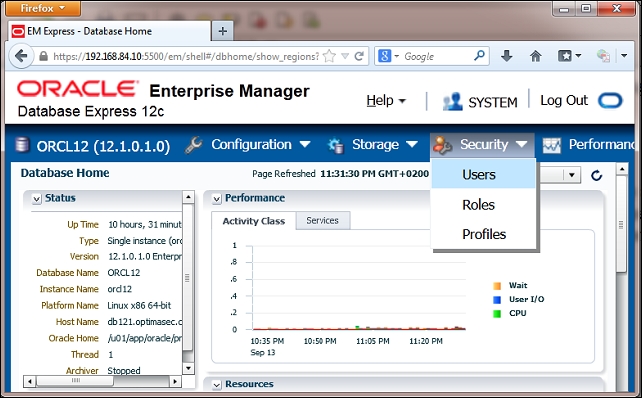Open the Google search engine icon selector
Image resolution: width=642 pixels, height=398 pixels.
387,56
